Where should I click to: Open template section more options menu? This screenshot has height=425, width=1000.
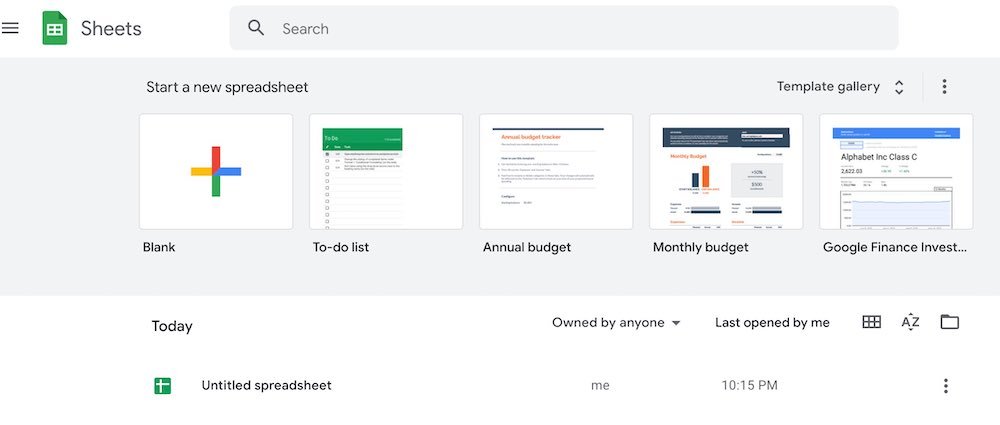pos(944,87)
